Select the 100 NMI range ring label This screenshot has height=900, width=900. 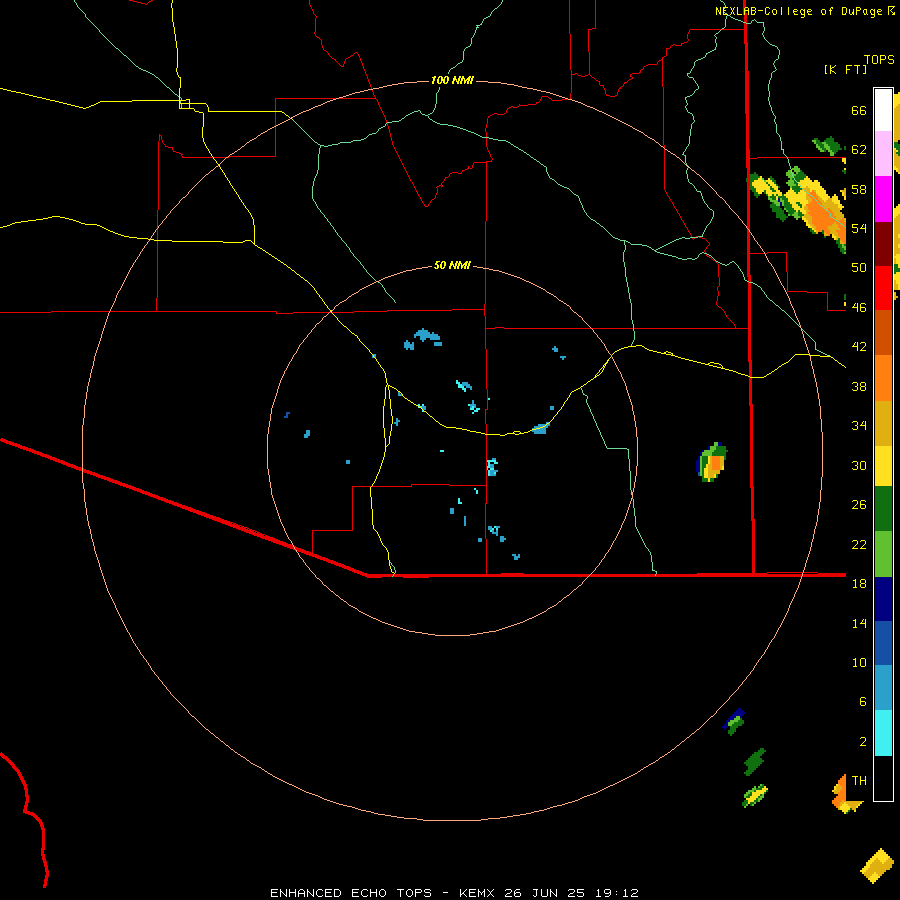pos(452,80)
